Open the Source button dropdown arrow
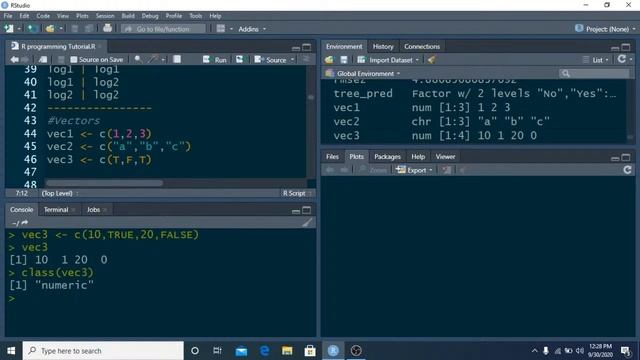Screen dimensions: 640x360 [292, 60]
